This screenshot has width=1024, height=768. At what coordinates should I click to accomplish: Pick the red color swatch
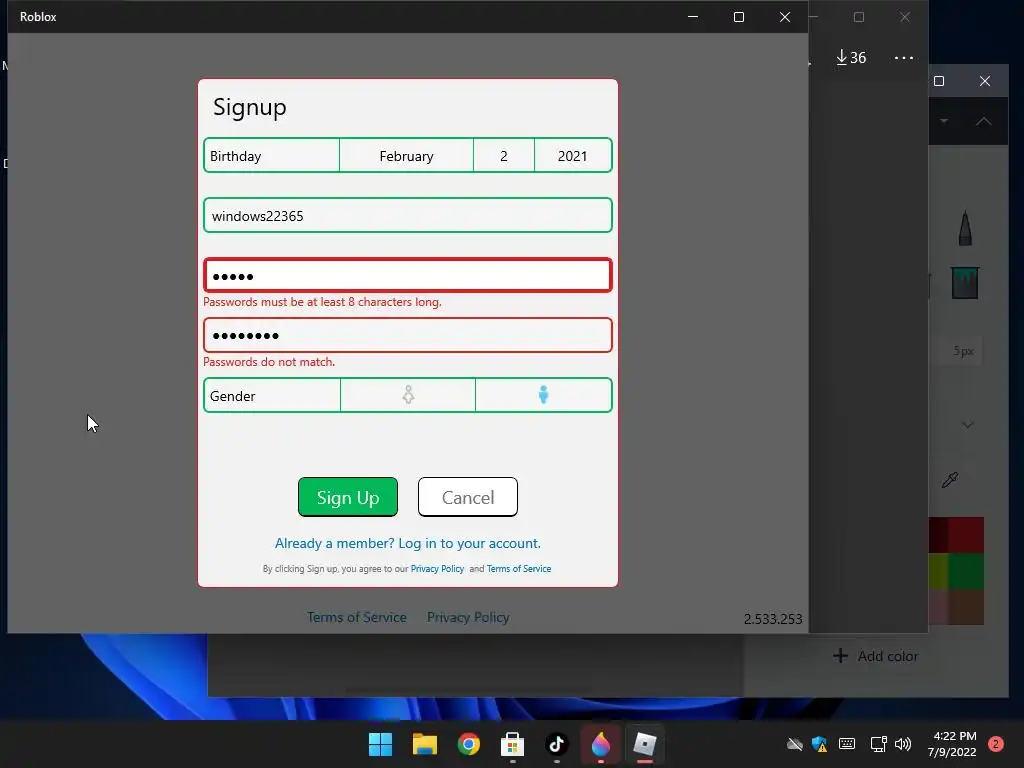(966, 536)
